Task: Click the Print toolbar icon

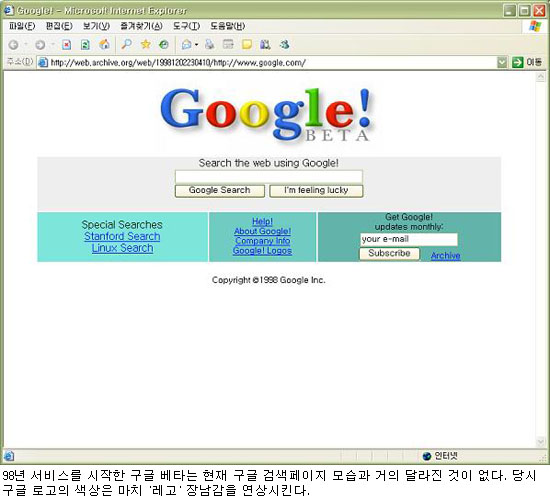Action: tap(209, 44)
